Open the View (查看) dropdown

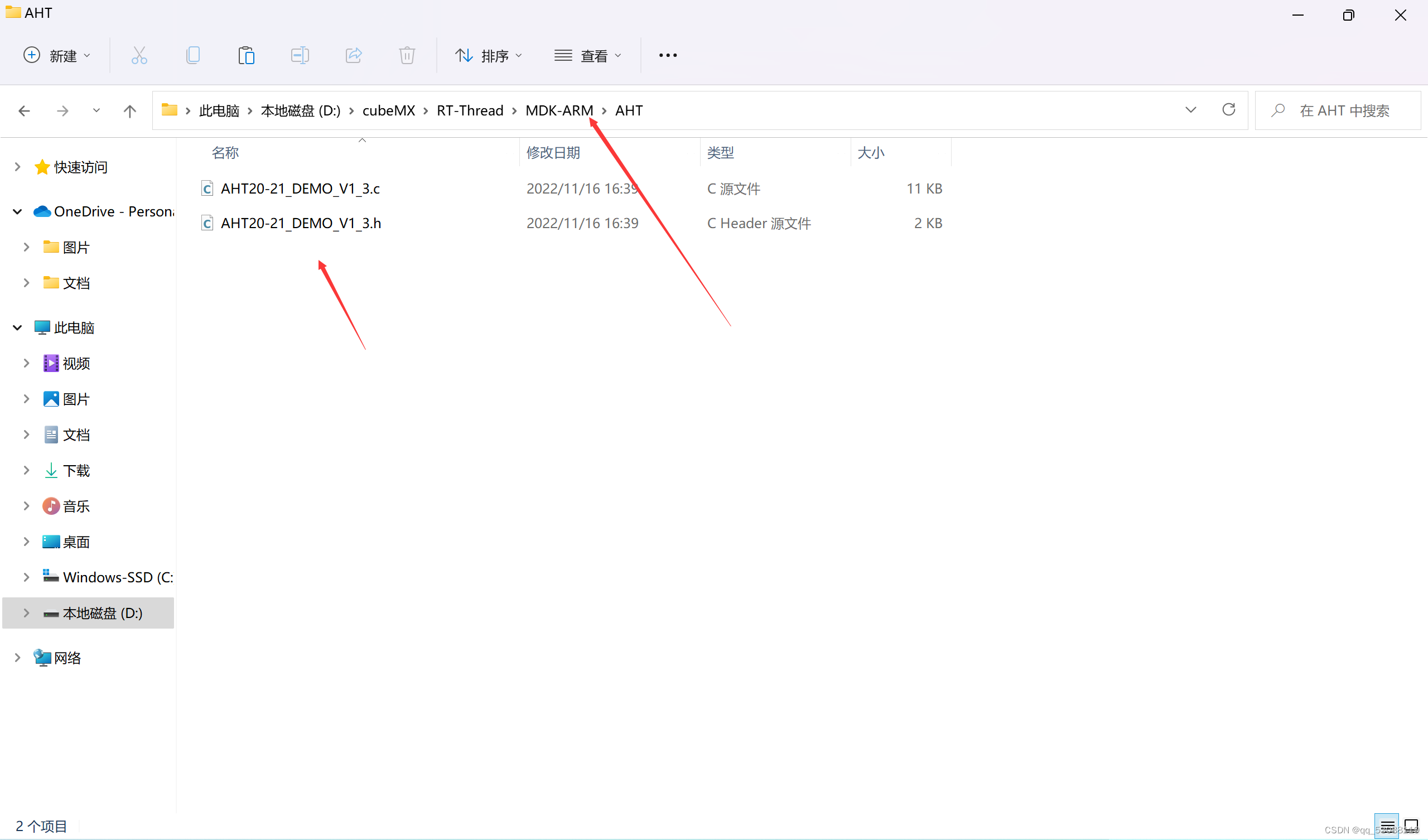tap(587, 56)
